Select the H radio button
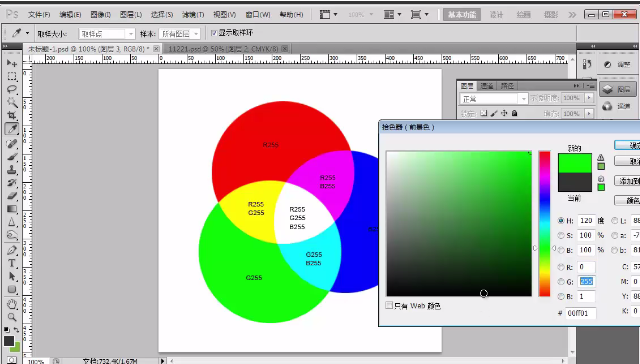640x364 pixels. (x=561, y=220)
